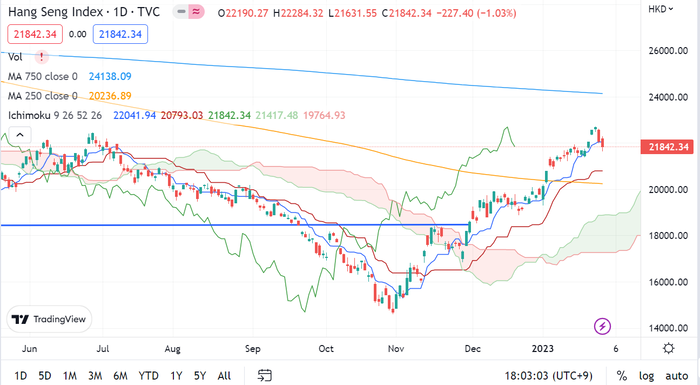Screen dimensions: 700x385
Task: Toggle auto scale mode
Action: click(x=676, y=376)
